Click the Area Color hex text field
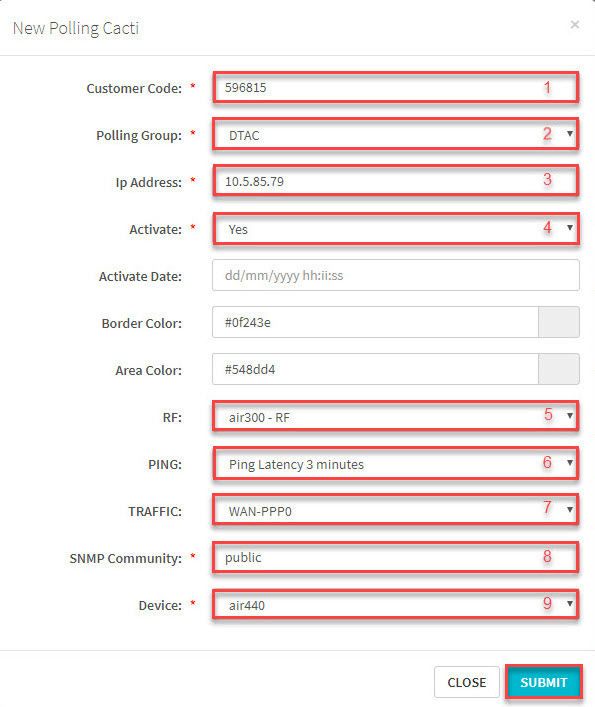This screenshot has width=595, height=707. coord(375,369)
